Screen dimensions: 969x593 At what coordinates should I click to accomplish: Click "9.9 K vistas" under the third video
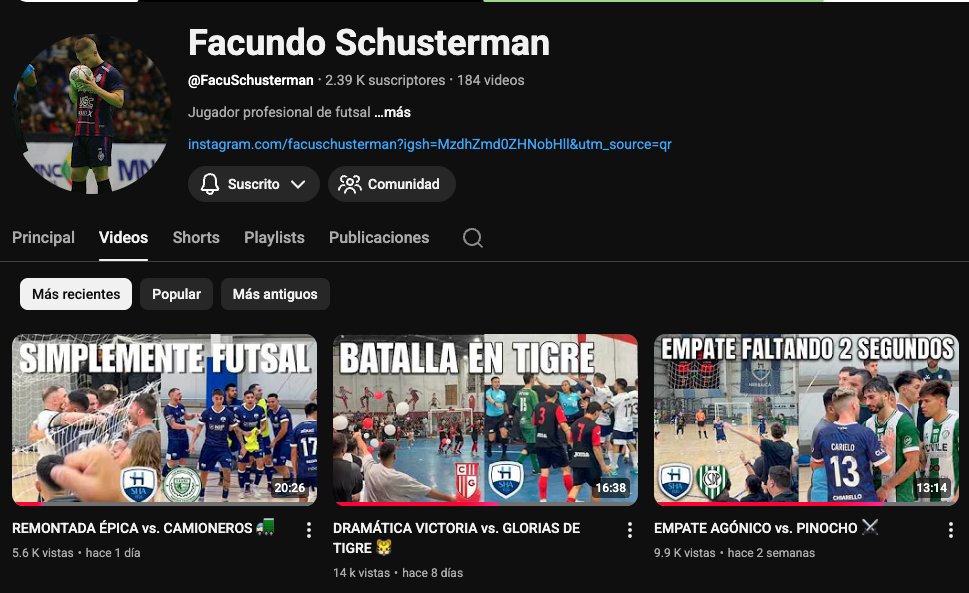(685, 553)
